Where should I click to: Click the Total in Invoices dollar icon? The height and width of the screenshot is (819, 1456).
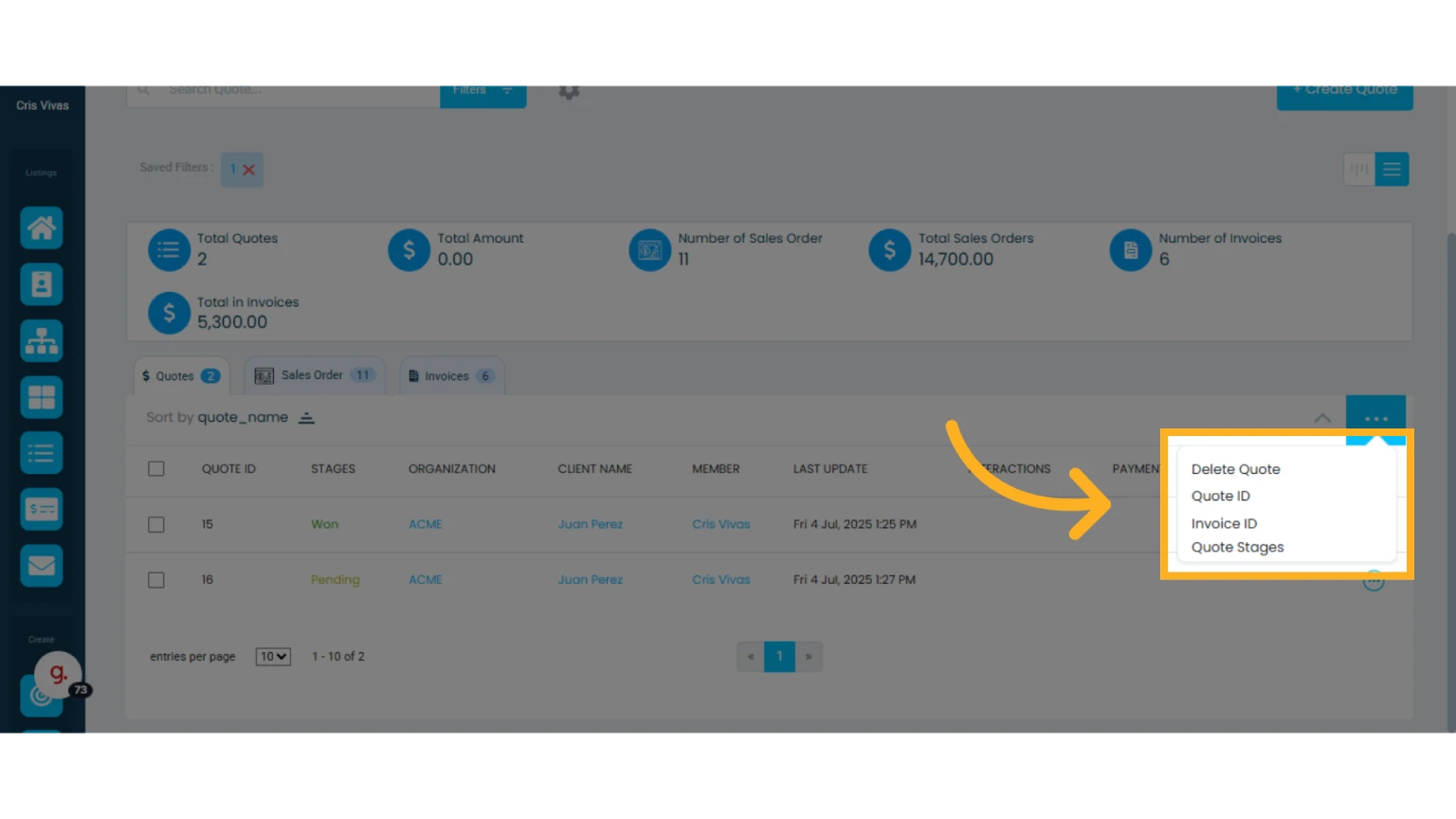pyautogui.click(x=169, y=313)
